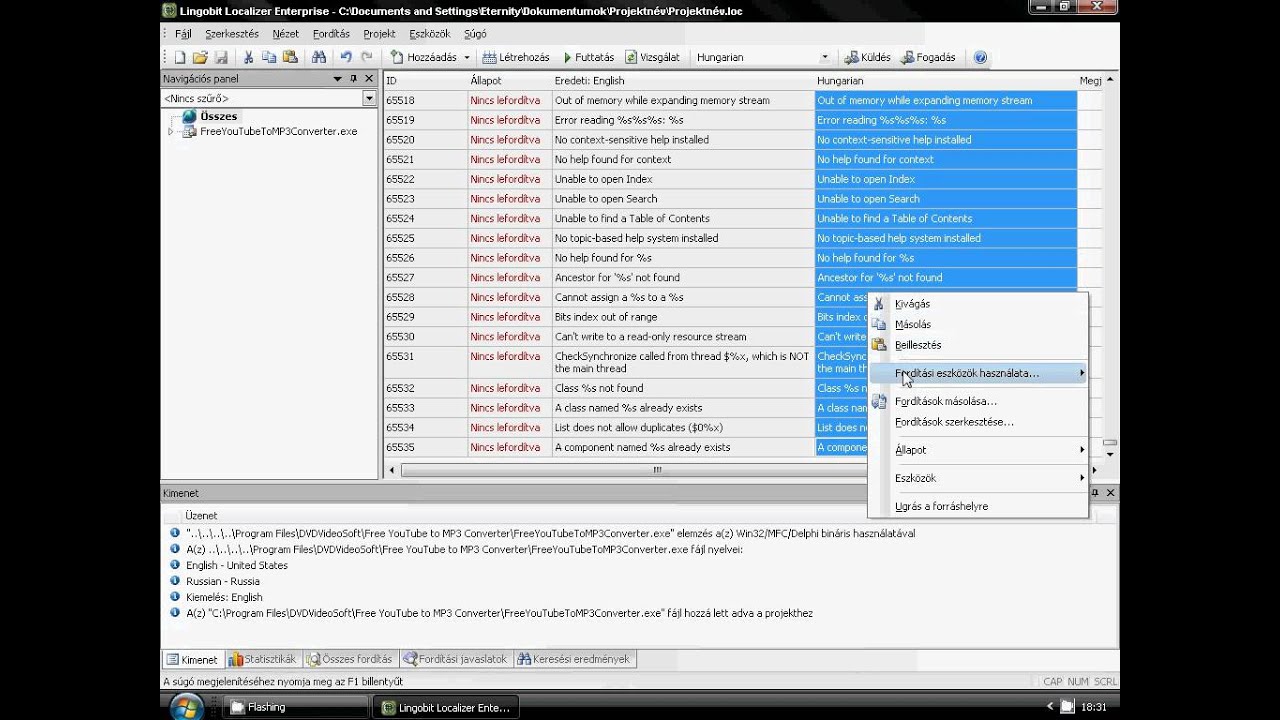This screenshot has height=720, width=1280.
Task: Switch to the Kimenet tab
Action: click(x=192, y=659)
